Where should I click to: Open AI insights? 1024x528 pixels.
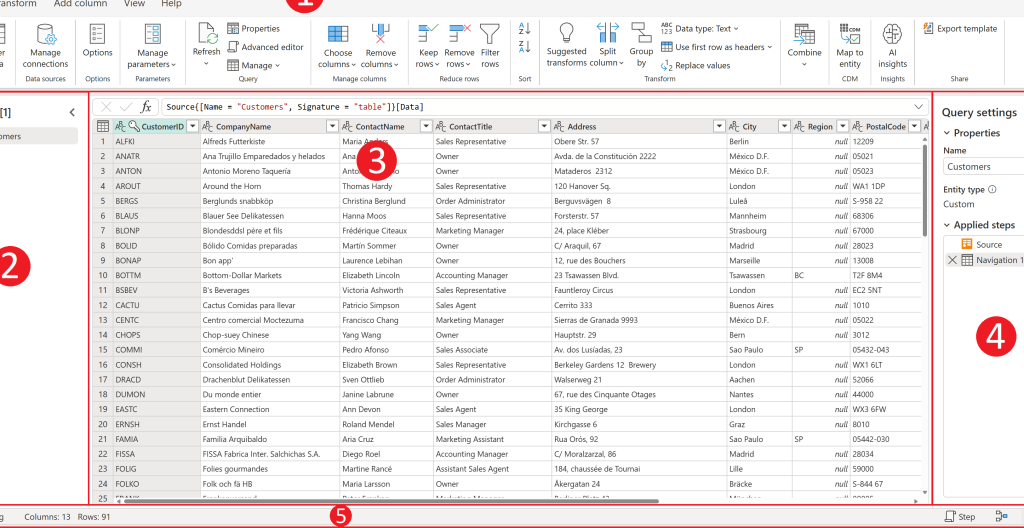pyautogui.click(x=892, y=46)
